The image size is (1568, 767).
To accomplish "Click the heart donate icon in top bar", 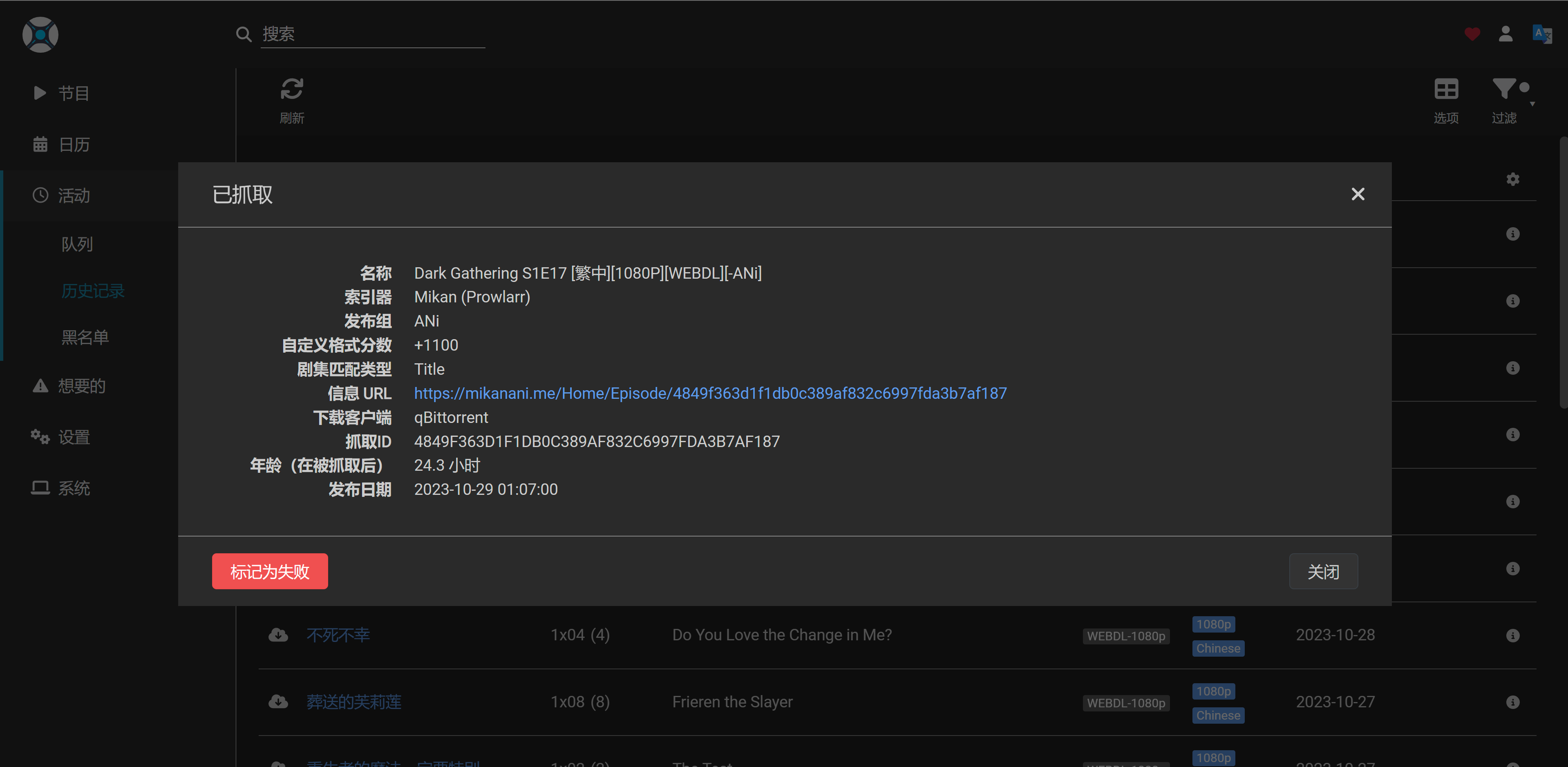I will click(x=1472, y=34).
